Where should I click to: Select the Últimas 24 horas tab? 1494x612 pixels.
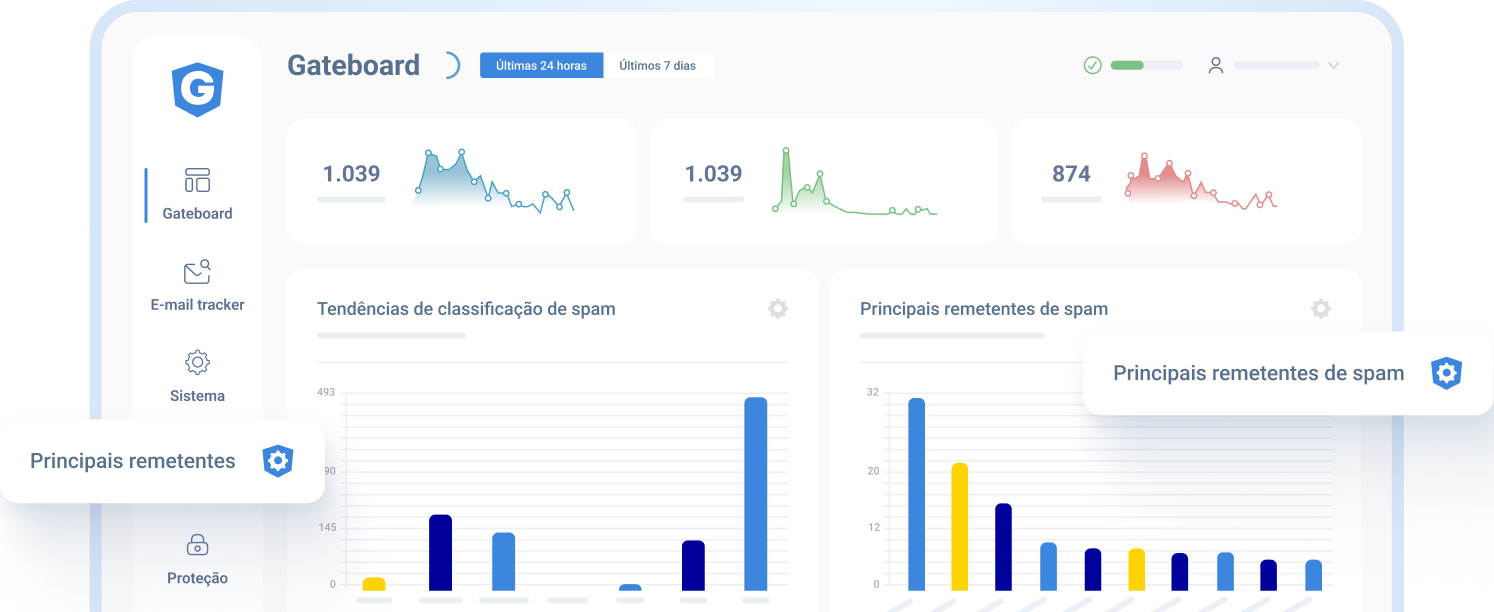[541, 66]
